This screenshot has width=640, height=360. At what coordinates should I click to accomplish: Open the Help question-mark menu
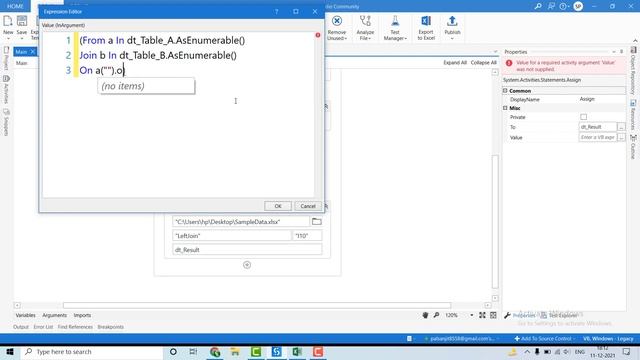tap(564, 6)
